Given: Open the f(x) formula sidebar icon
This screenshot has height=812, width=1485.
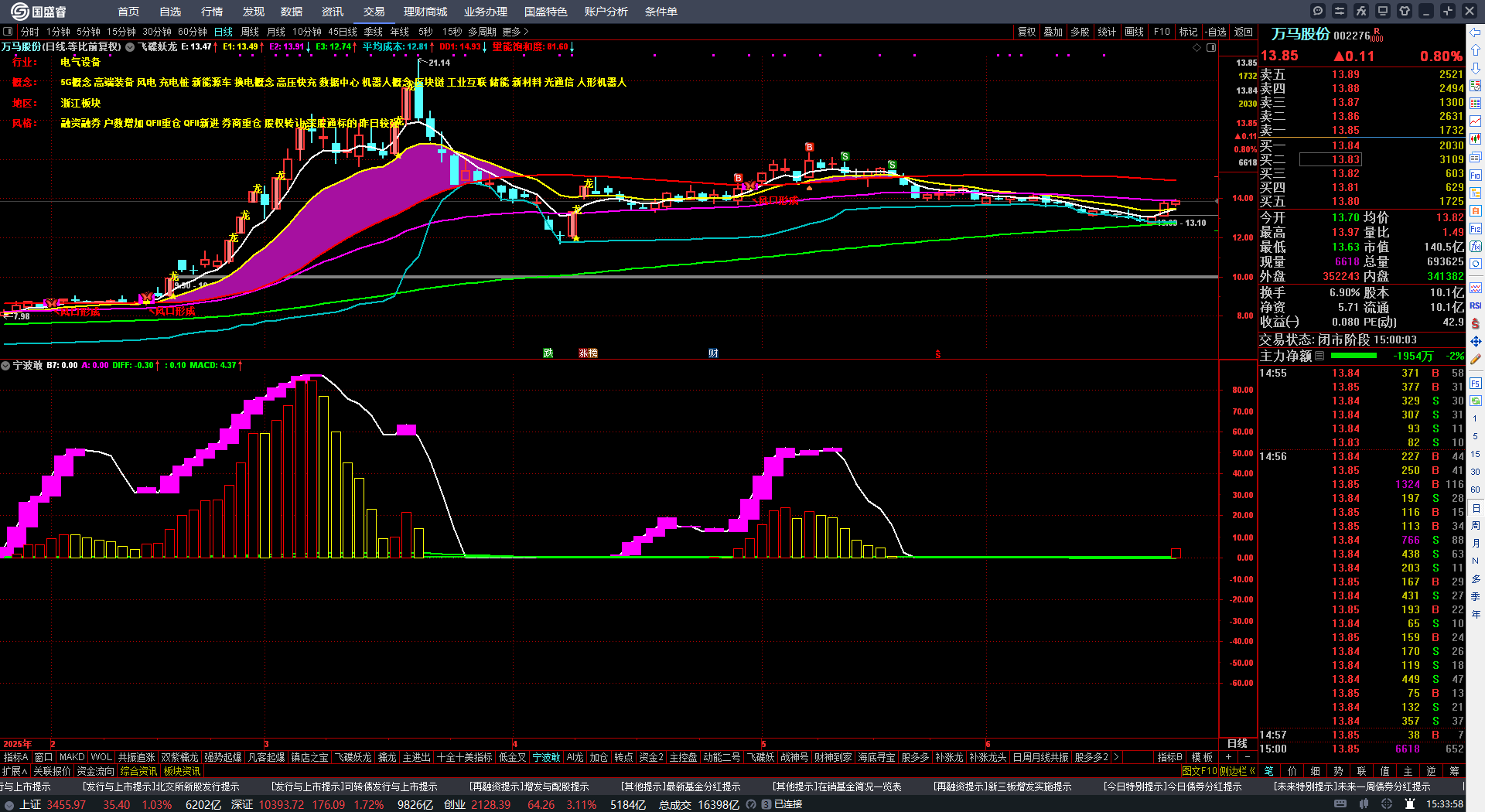Looking at the screenshot, I should pyautogui.click(x=1476, y=247).
